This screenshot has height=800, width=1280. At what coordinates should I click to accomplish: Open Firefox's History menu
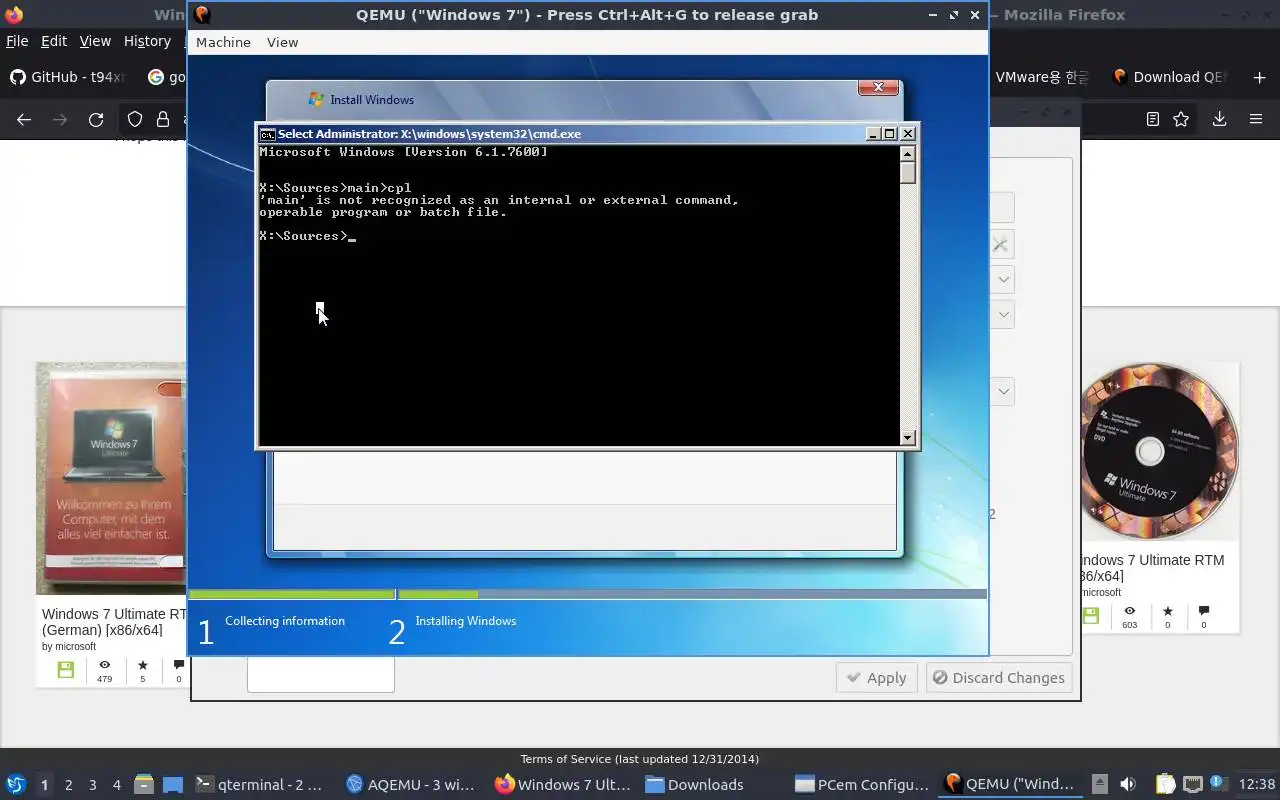click(147, 41)
